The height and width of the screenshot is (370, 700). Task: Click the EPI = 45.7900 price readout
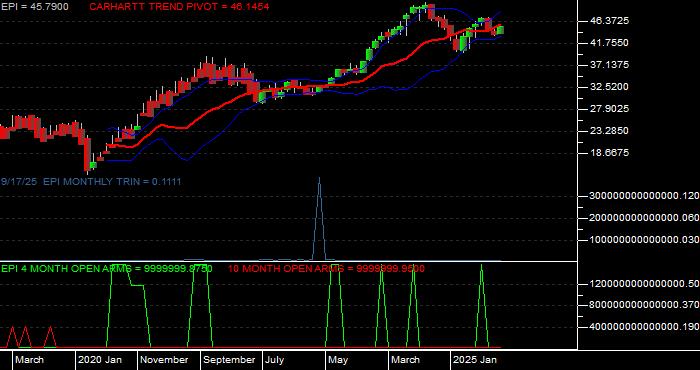[35, 7]
